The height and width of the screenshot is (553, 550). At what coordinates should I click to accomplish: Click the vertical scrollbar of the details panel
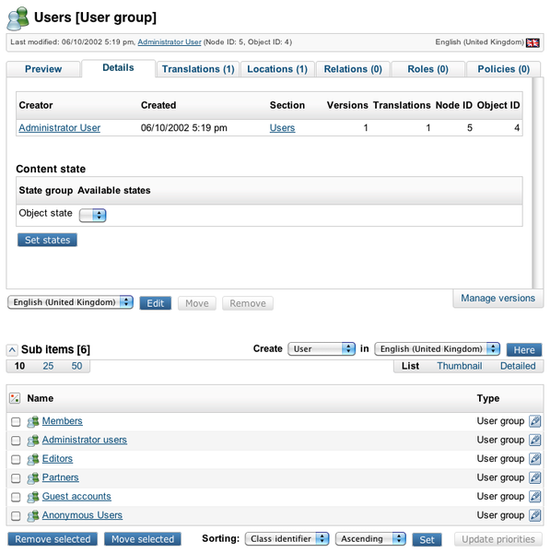coord(538,183)
